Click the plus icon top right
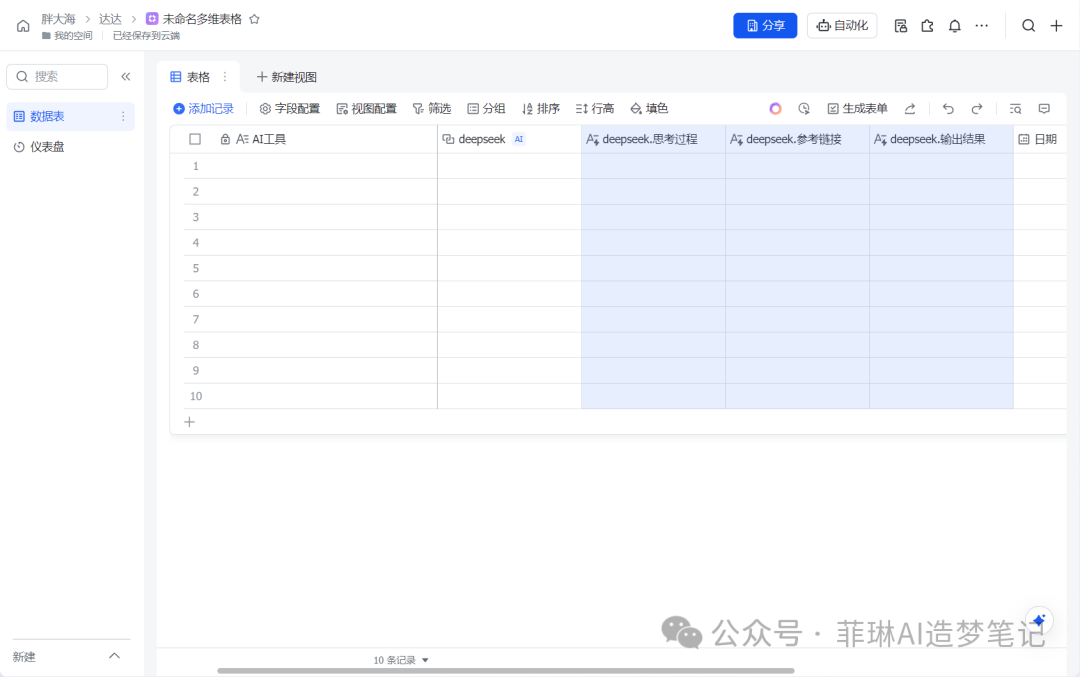The height and width of the screenshot is (677, 1080). [x=1056, y=26]
